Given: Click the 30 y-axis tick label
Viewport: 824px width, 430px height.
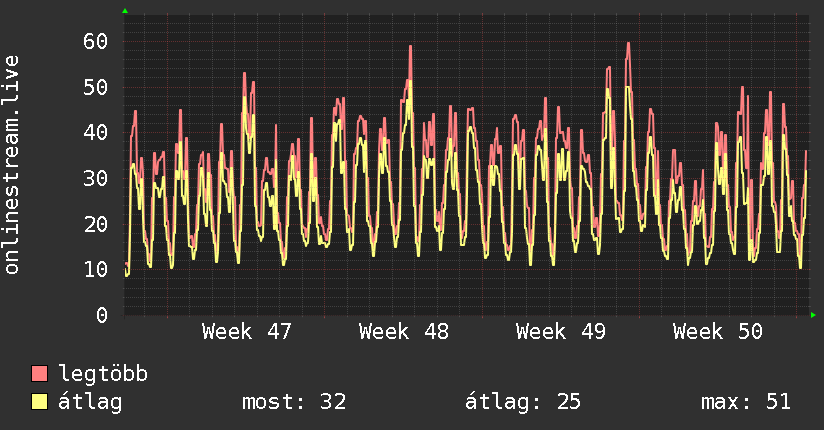Looking at the screenshot, I should pos(96,178).
